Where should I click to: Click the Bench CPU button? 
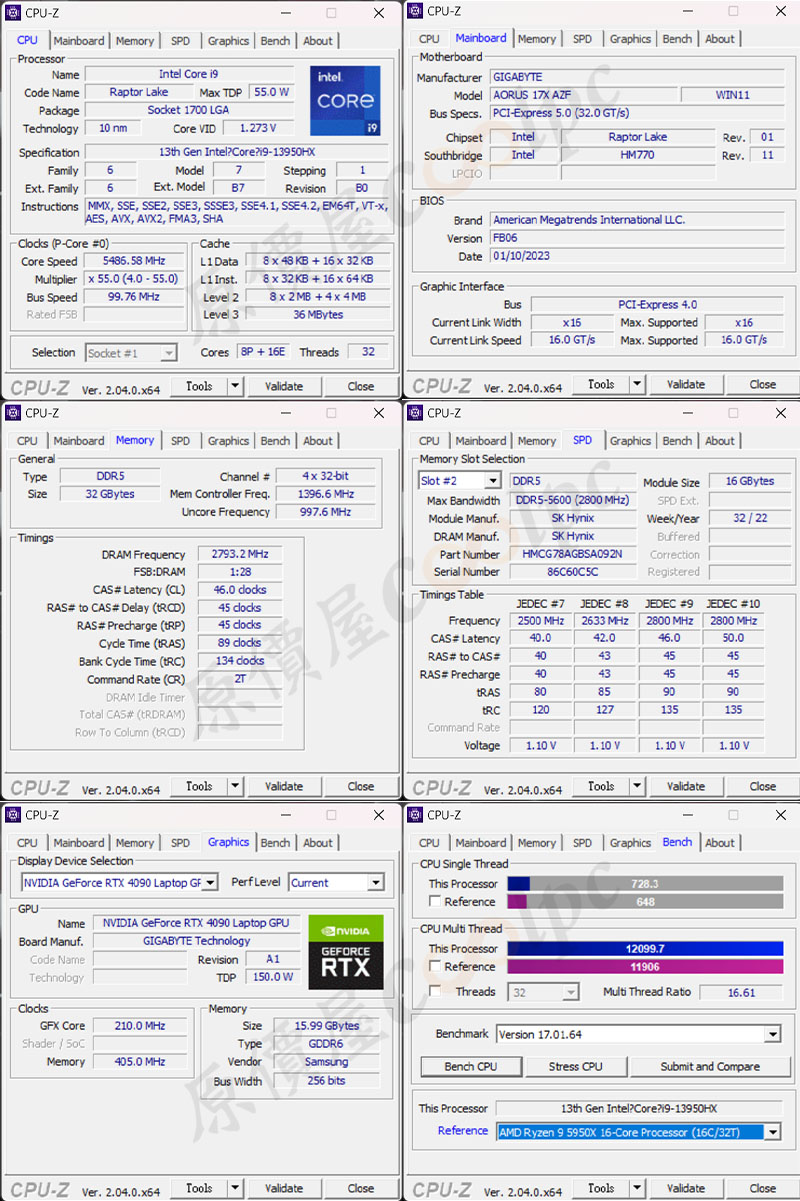(471, 1067)
